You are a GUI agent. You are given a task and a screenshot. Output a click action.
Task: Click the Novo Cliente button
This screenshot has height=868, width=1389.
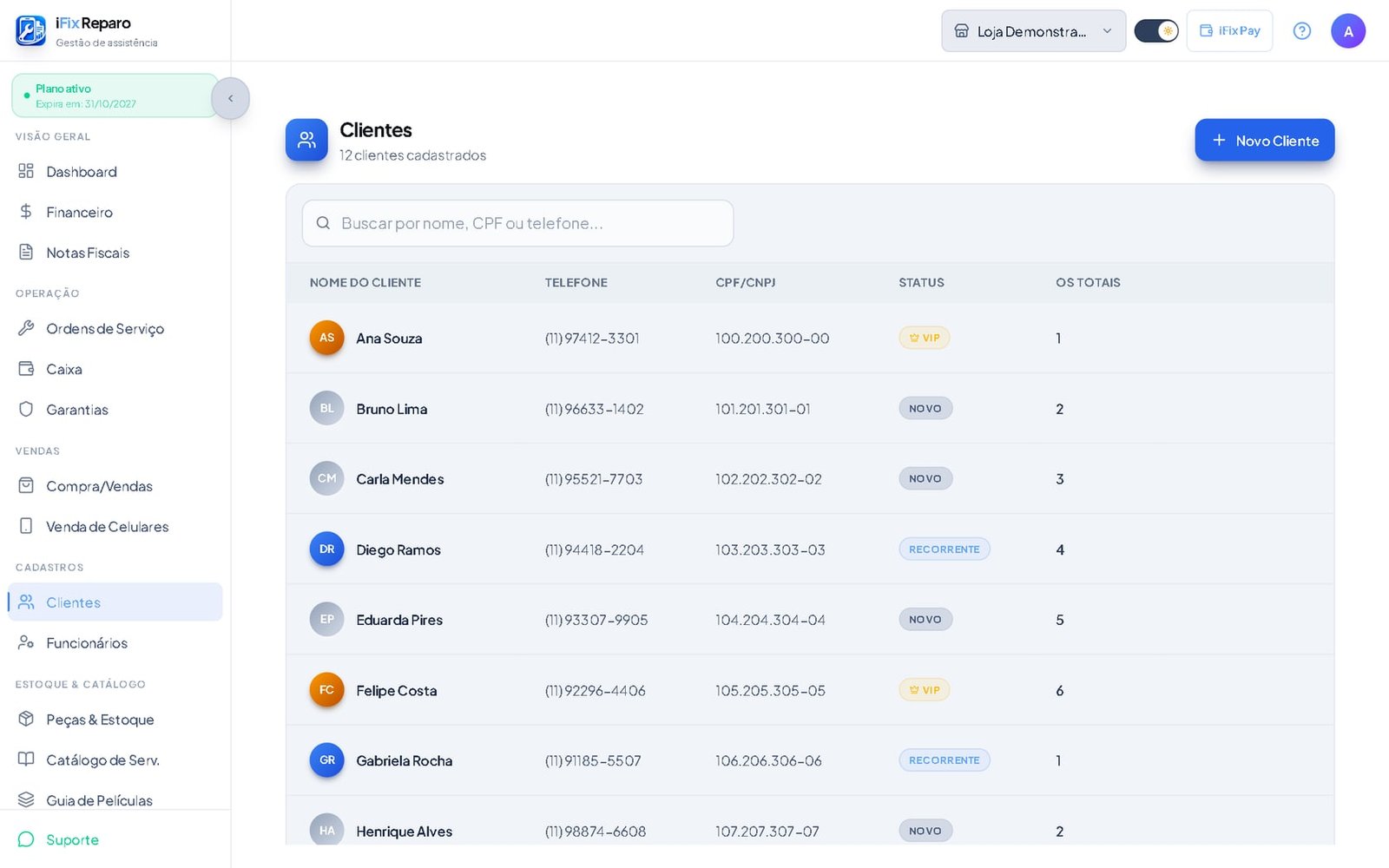[x=1264, y=141]
